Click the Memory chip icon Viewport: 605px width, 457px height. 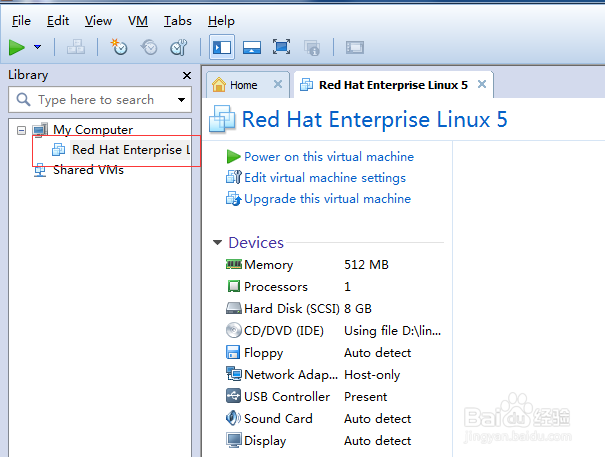coord(234,264)
